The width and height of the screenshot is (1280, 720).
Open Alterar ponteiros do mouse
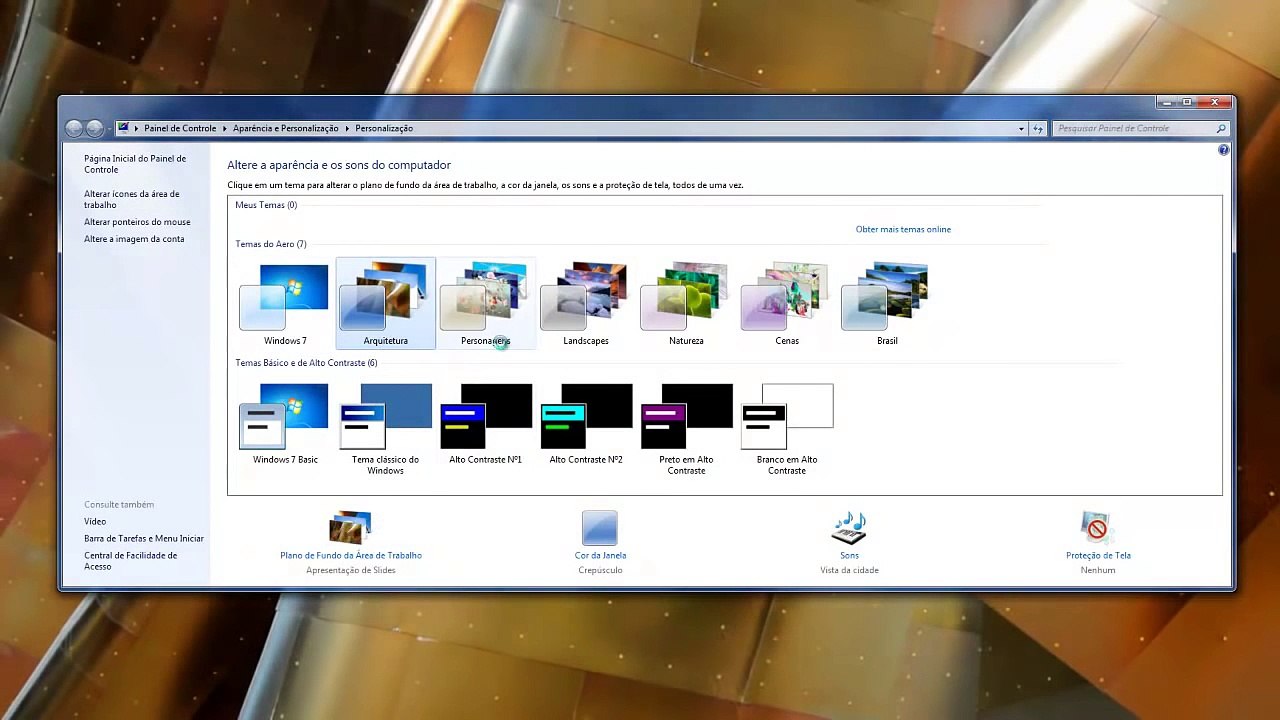click(x=137, y=222)
